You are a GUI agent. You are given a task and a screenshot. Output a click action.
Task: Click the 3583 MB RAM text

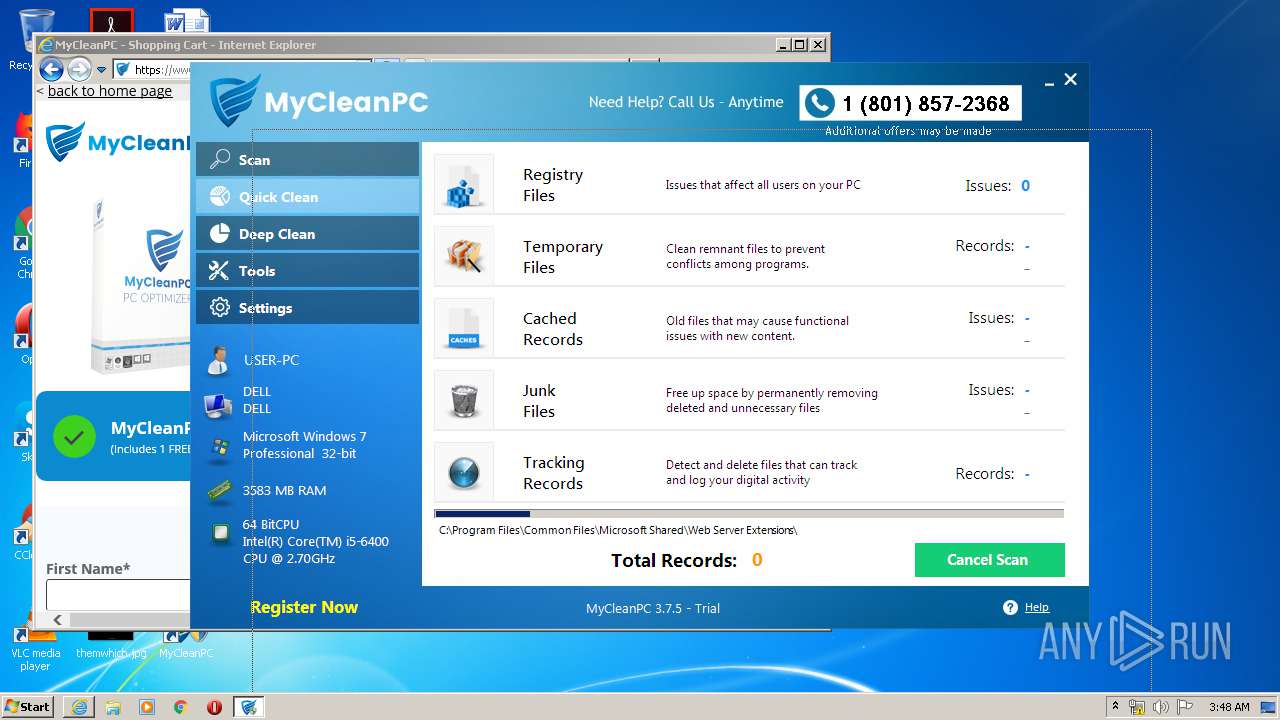pyautogui.click(x=285, y=491)
